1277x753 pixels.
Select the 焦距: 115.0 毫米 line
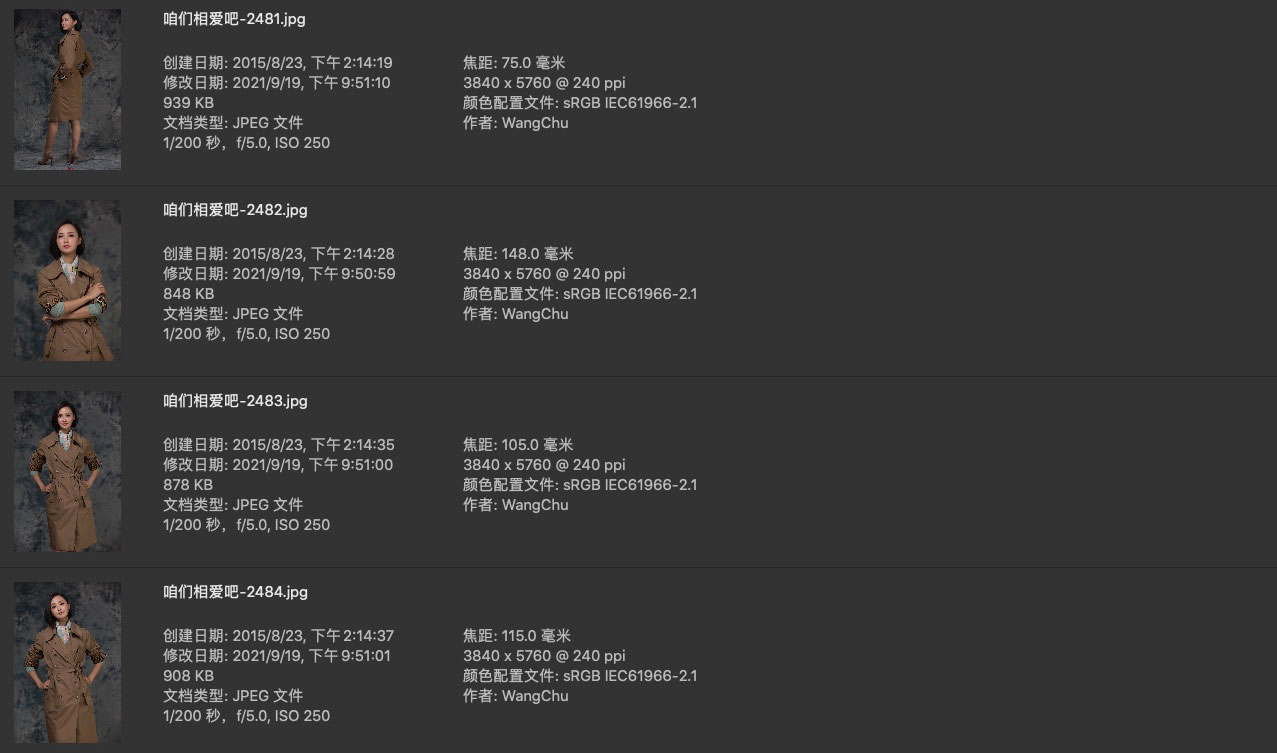[516, 636]
